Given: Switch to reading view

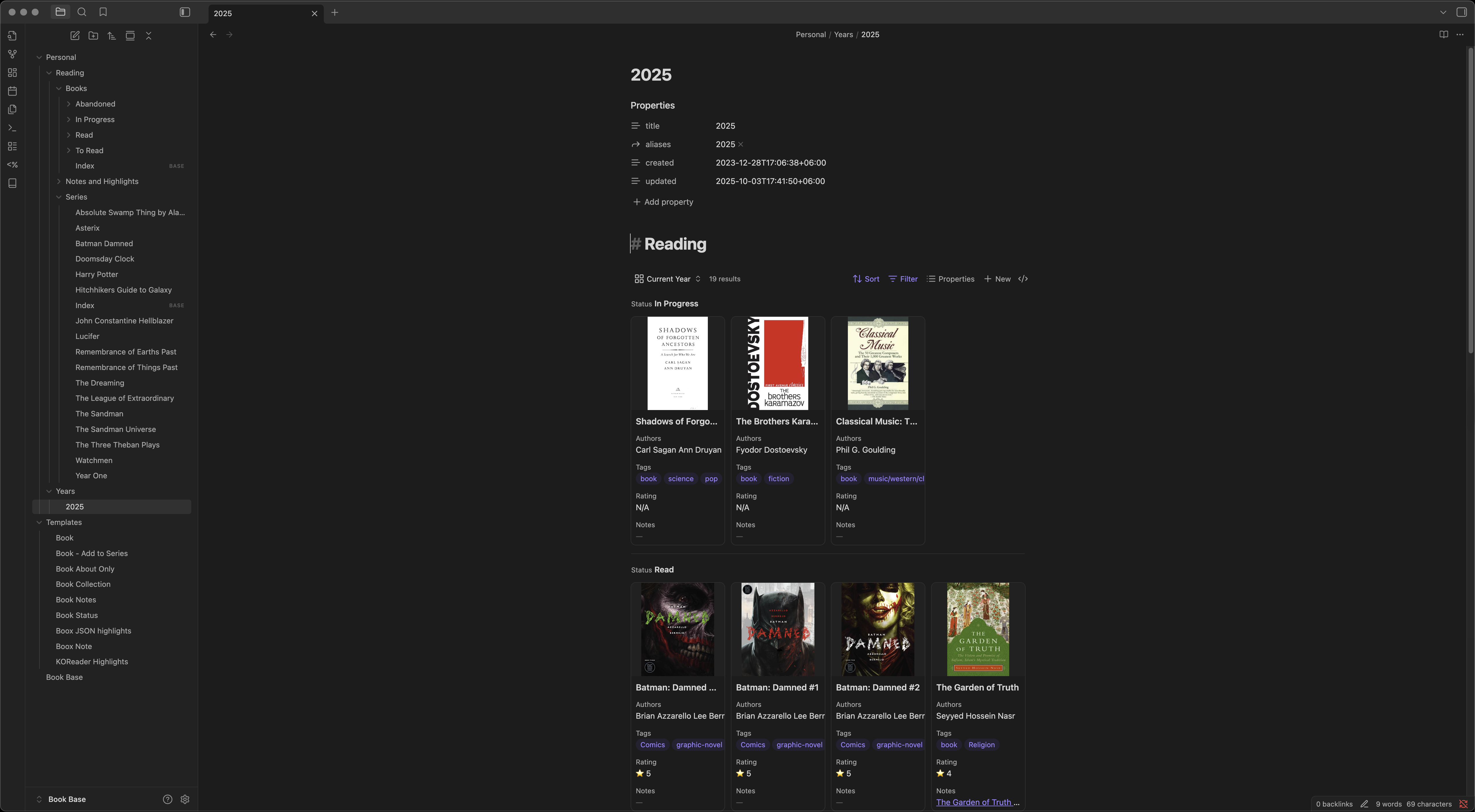Looking at the screenshot, I should (x=1443, y=34).
